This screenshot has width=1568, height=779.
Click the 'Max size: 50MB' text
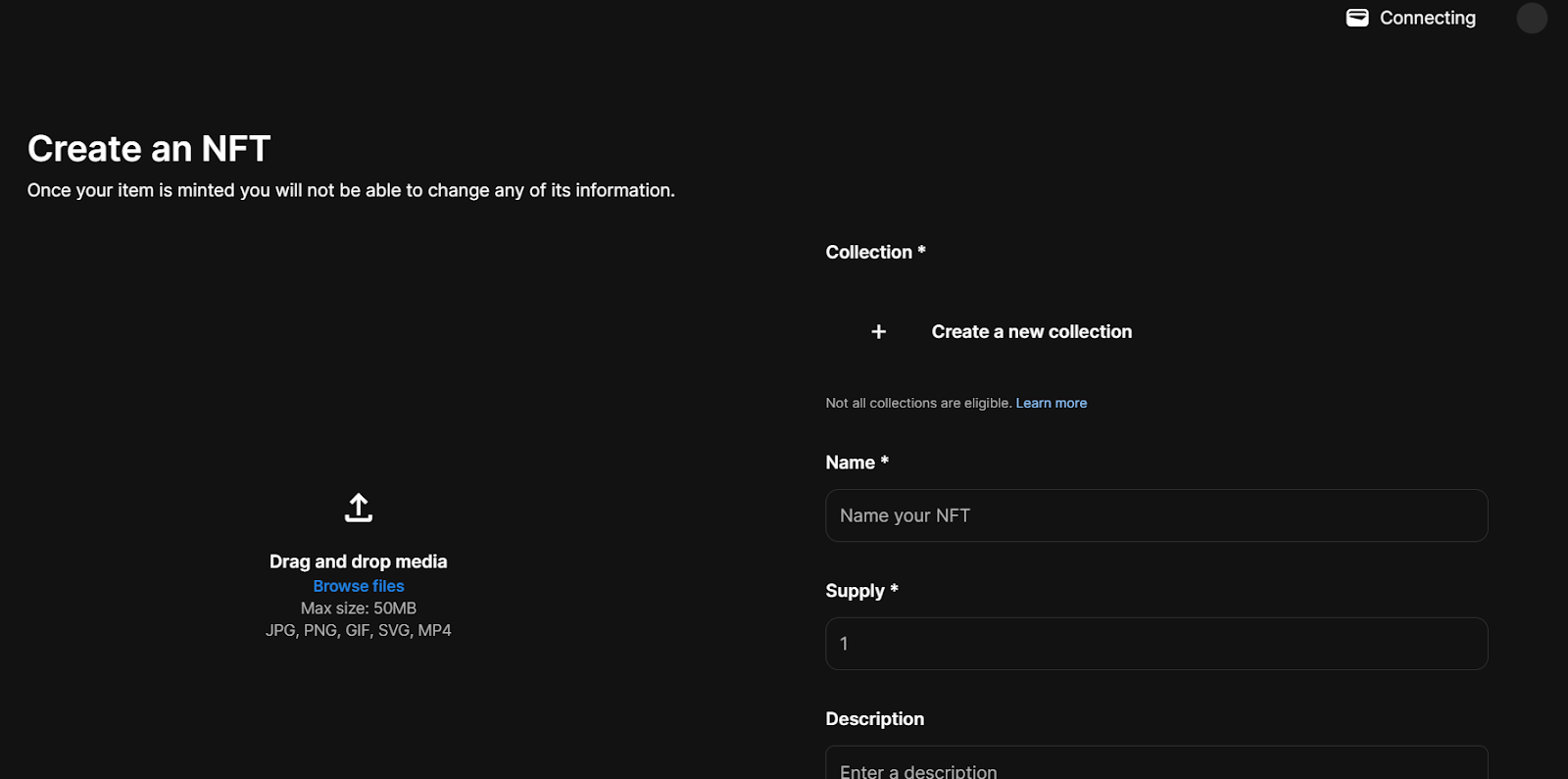click(x=359, y=609)
